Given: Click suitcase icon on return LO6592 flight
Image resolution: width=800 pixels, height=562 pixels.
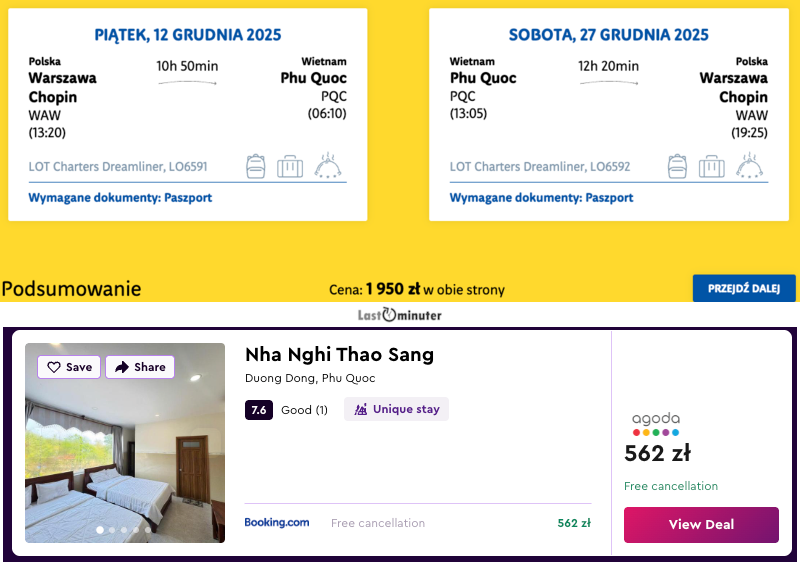Looking at the screenshot, I should tap(711, 166).
